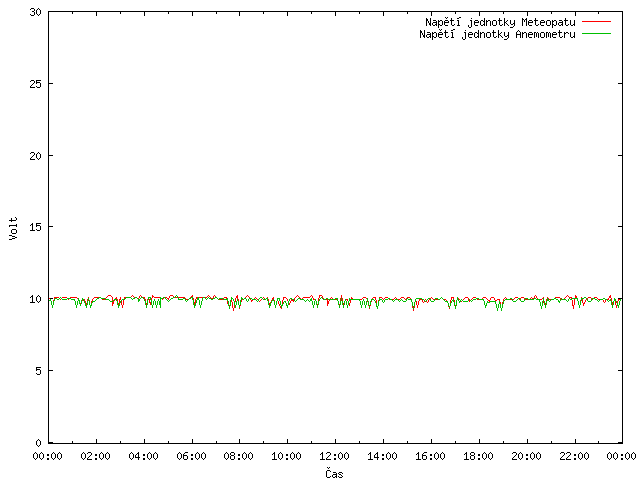Click the y-axis value 15
Viewport: 640px width, 480px height.
36,227
